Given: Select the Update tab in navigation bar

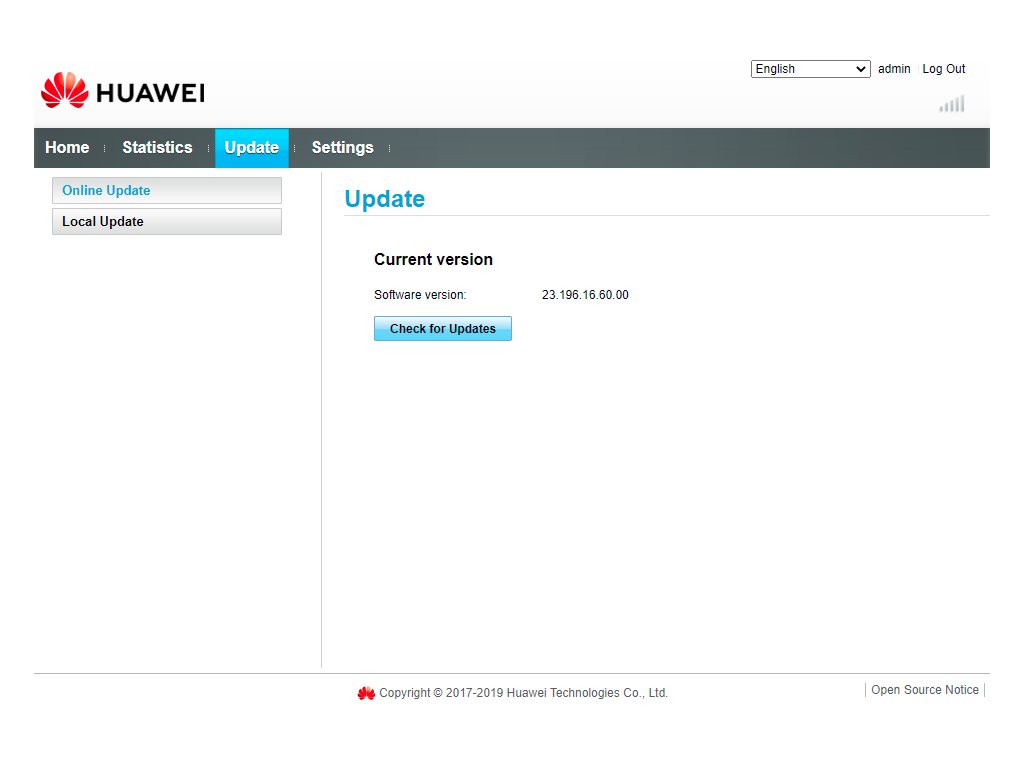Looking at the screenshot, I should (251, 148).
